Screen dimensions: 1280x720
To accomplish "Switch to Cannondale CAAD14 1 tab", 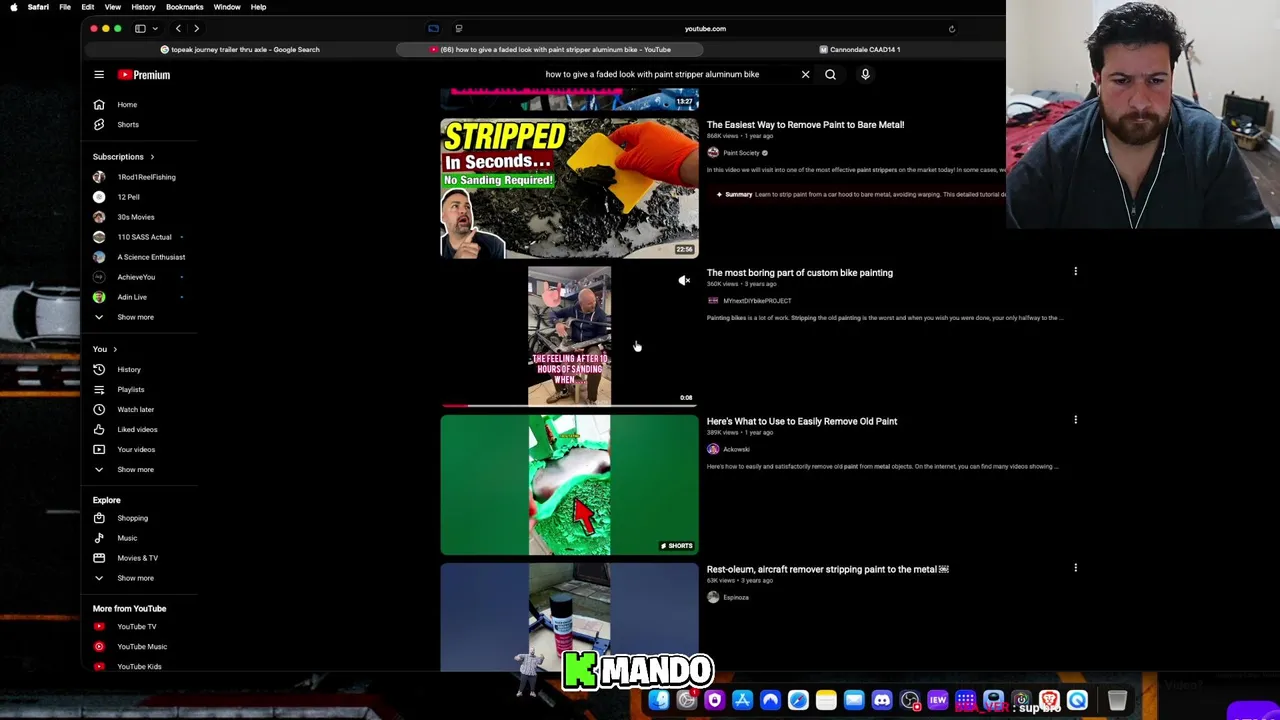I will [x=859, y=49].
